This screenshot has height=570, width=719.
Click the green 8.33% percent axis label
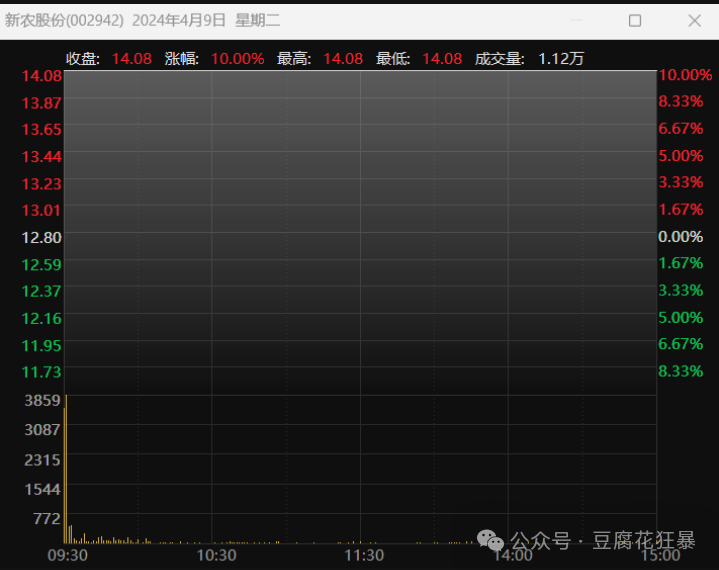tap(681, 371)
